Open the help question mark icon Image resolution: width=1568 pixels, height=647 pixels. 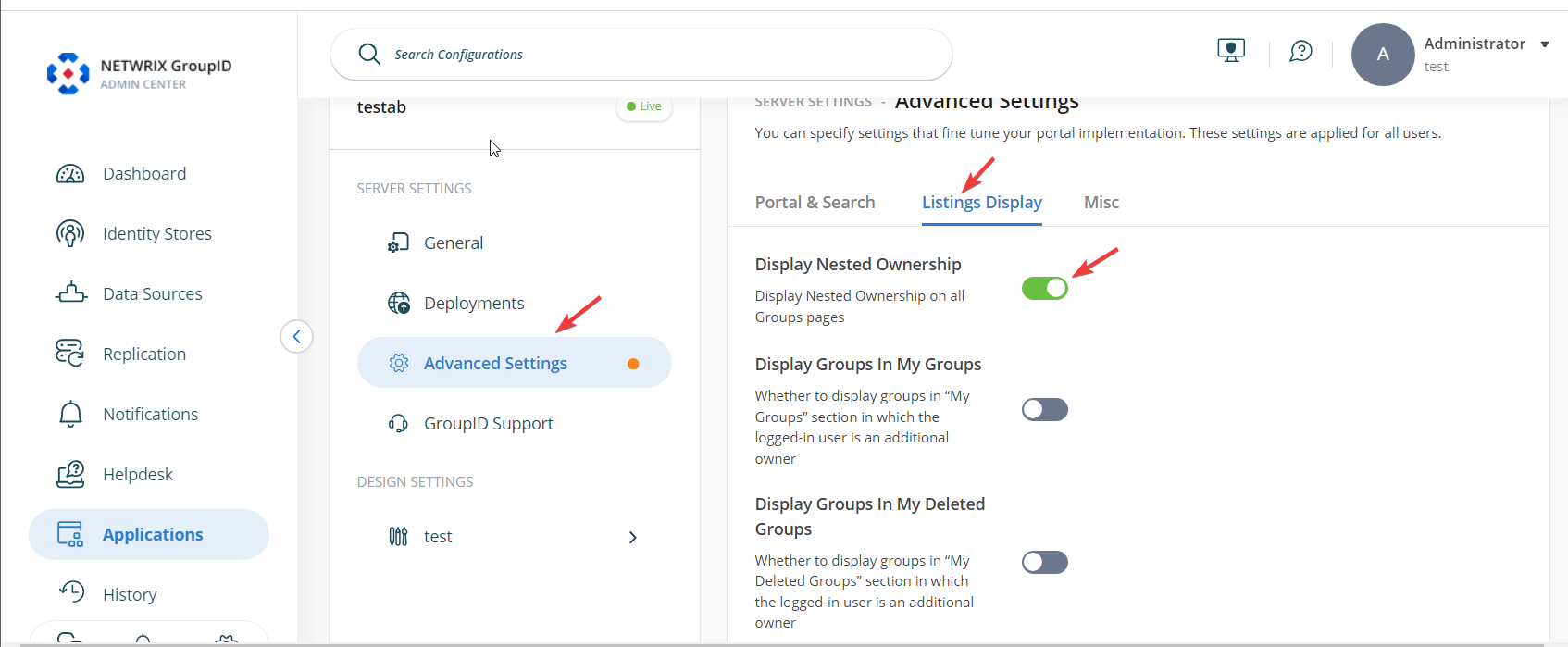pos(1300,51)
